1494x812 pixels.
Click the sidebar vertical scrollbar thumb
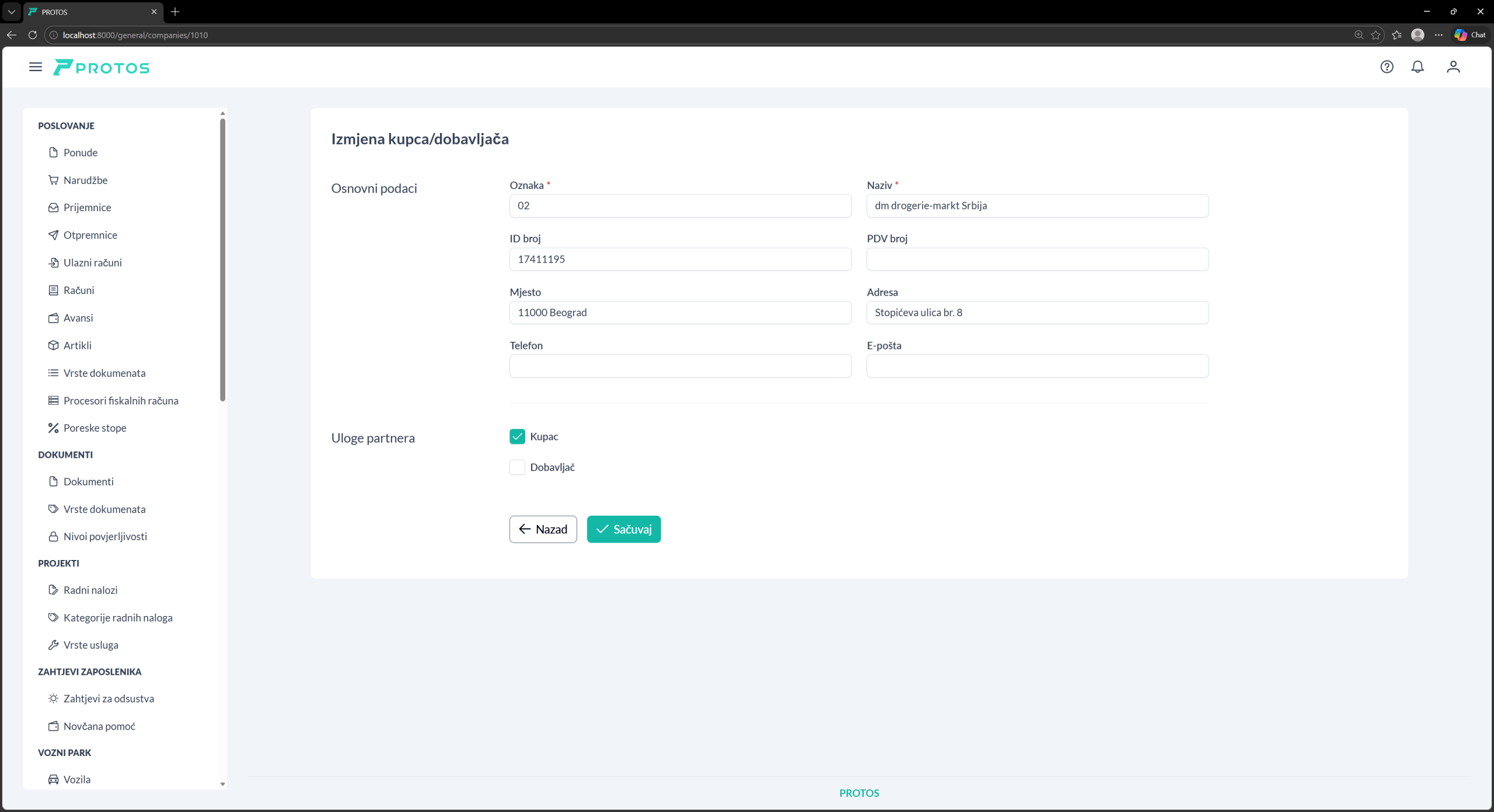[222, 260]
